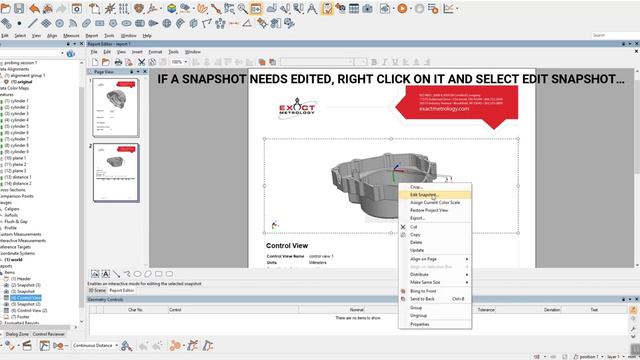
Task: Switch to the Report Editor tab
Action: click(122, 290)
